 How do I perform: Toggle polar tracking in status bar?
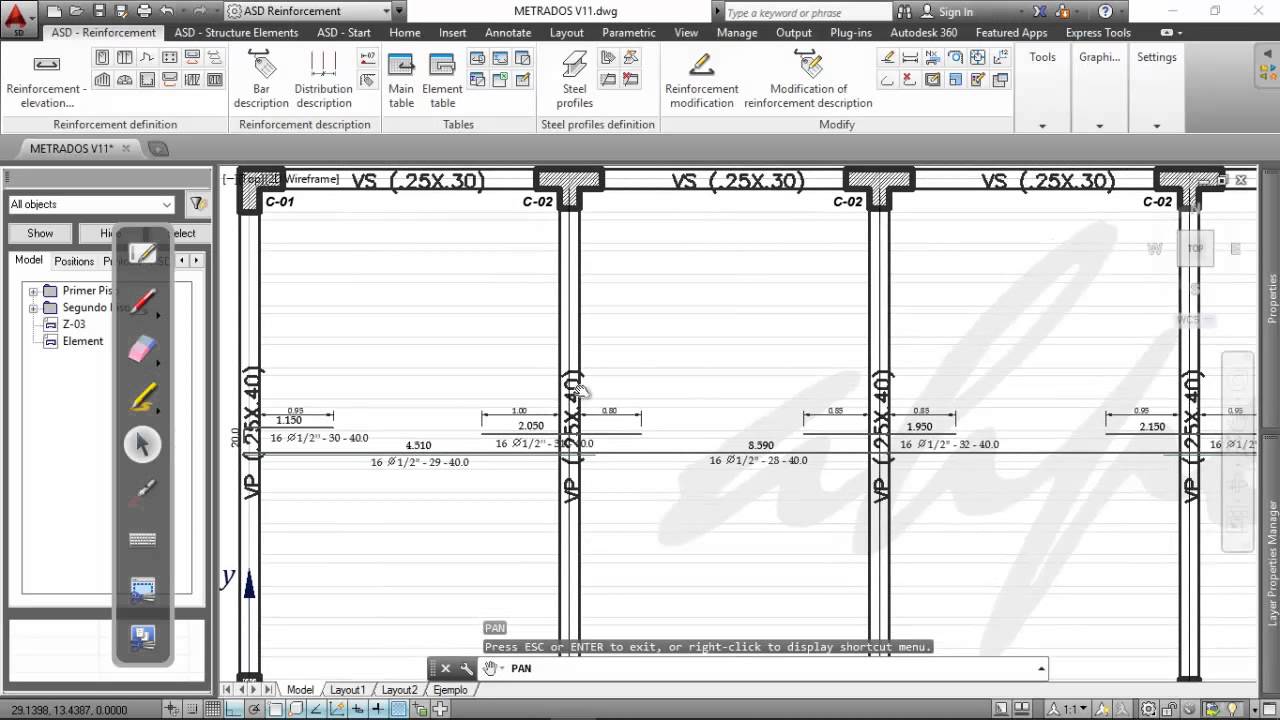(x=254, y=709)
